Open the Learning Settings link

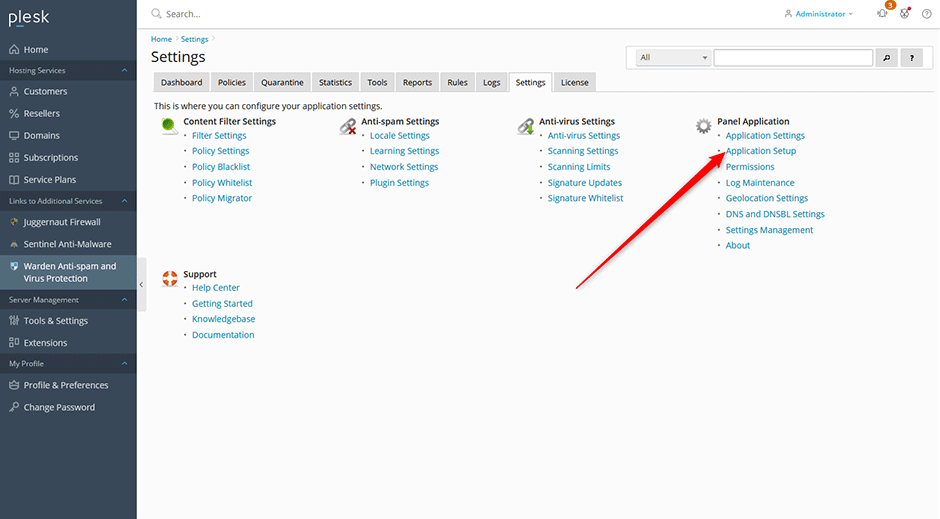click(x=404, y=151)
